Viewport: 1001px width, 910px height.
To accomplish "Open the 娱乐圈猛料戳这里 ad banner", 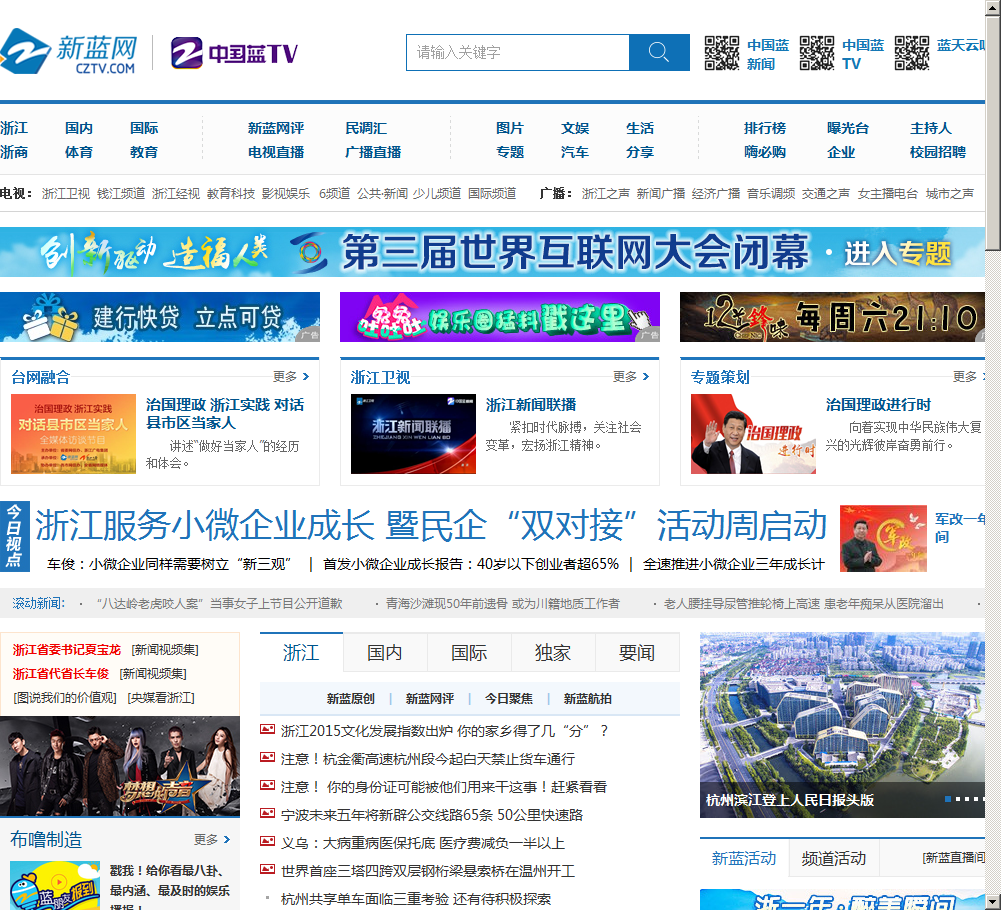I will (500, 317).
